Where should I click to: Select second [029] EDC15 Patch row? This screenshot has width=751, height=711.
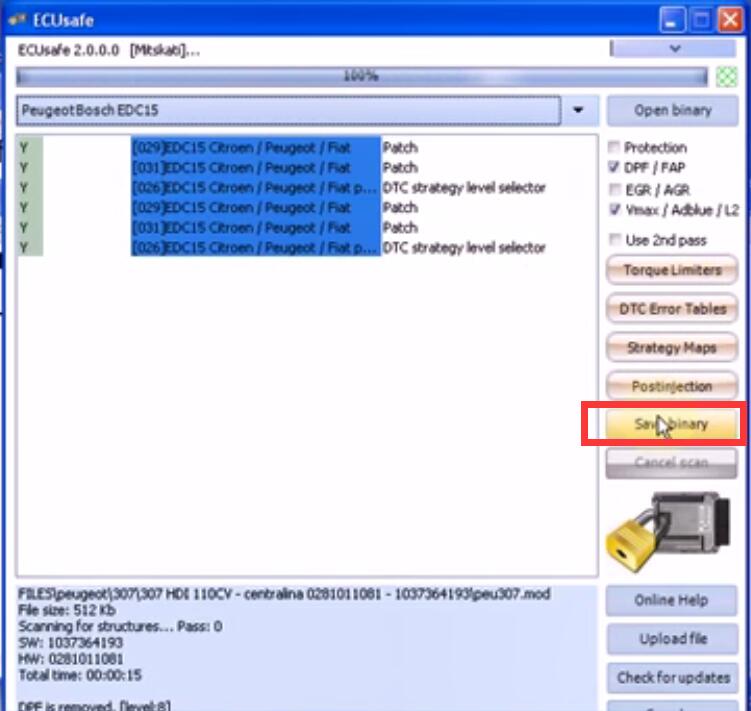click(x=307, y=207)
